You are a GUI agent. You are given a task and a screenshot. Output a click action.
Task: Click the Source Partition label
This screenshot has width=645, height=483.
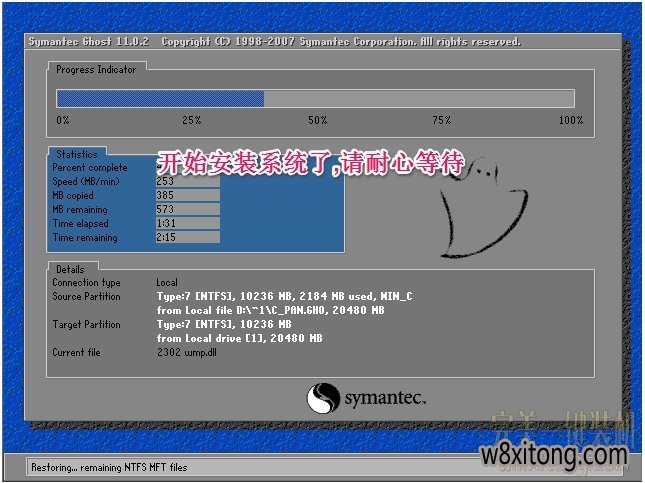[86, 297]
